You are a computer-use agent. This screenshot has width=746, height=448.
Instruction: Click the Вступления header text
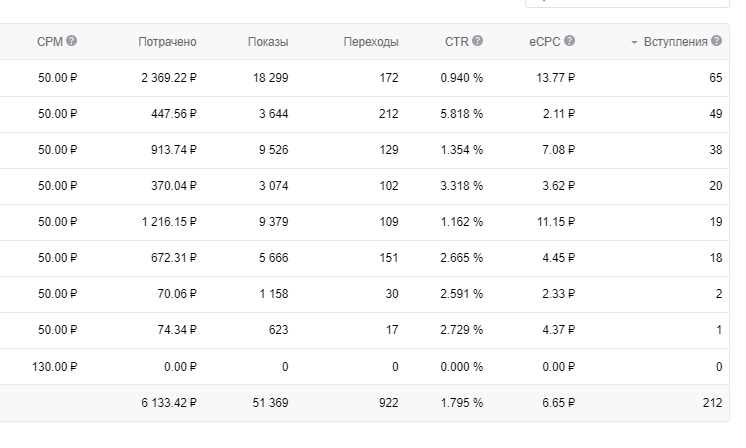tap(674, 42)
